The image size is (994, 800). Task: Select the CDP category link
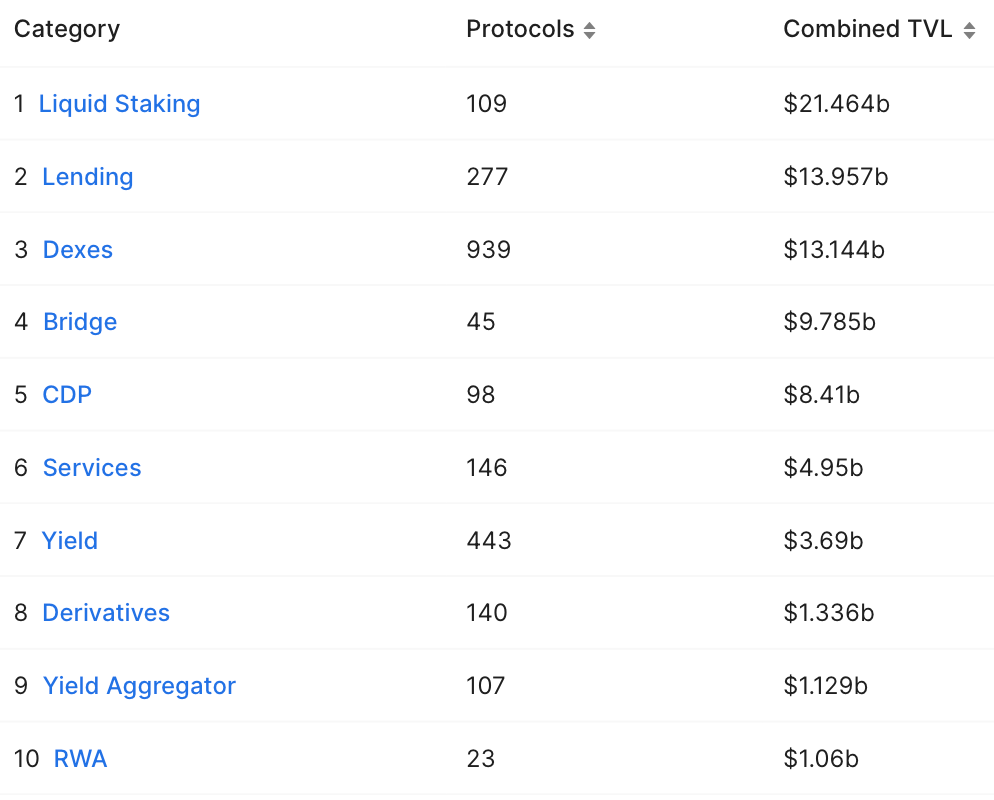click(x=67, y=395)
